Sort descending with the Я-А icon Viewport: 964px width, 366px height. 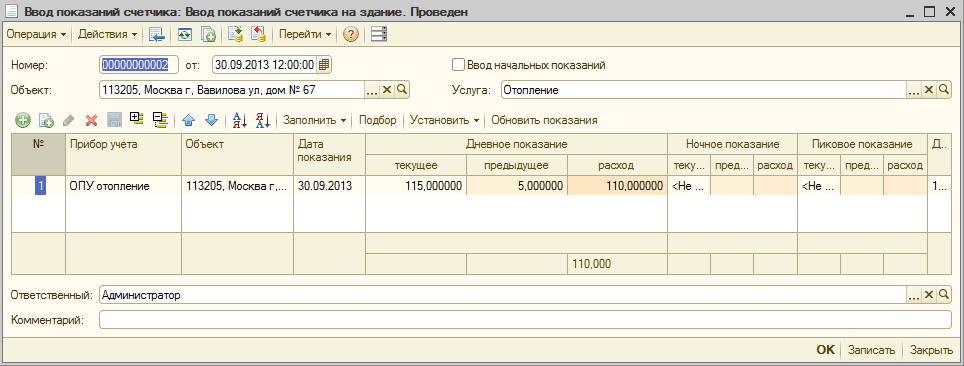pos(263,121)
